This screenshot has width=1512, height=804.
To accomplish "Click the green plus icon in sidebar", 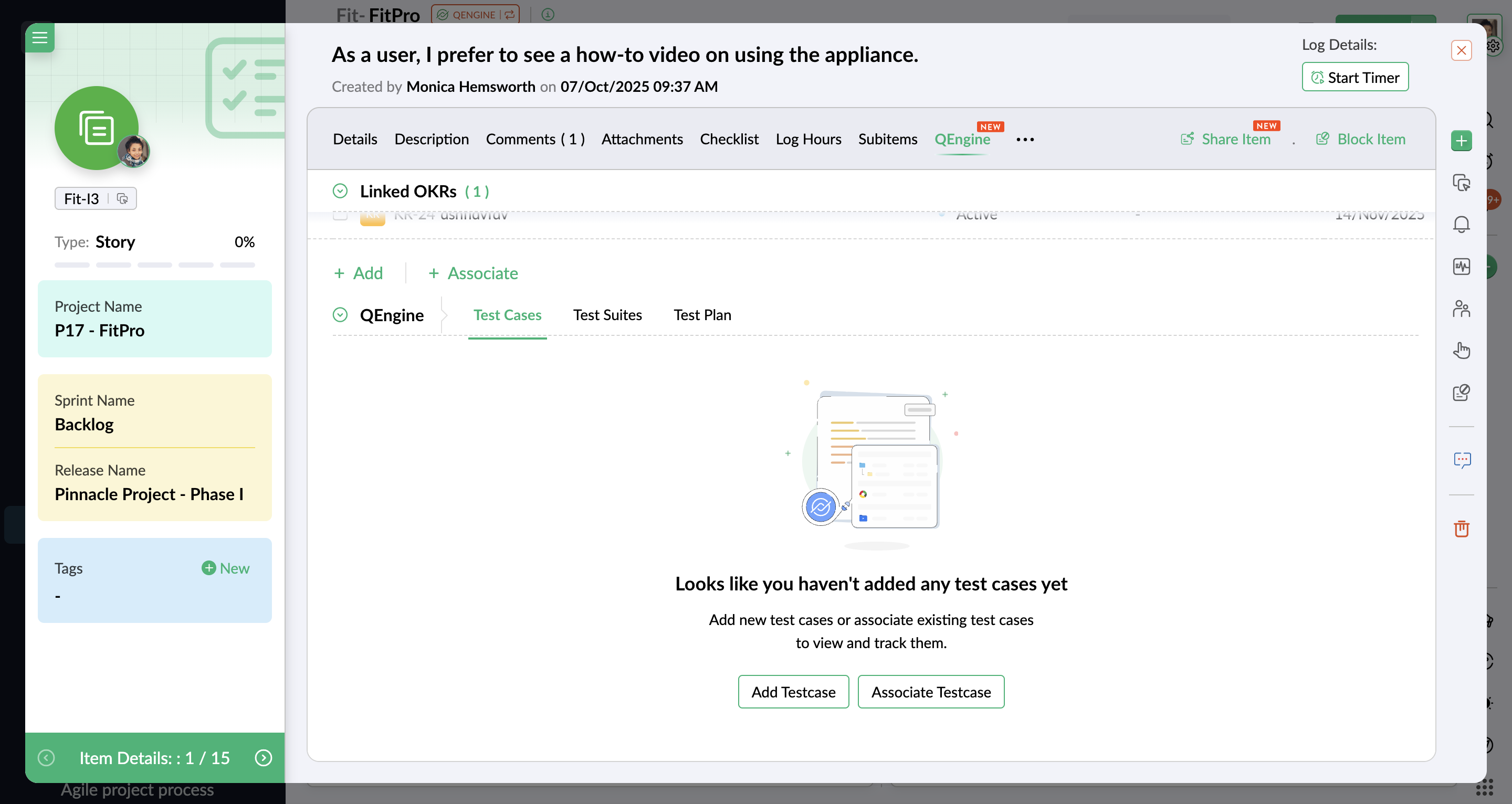I will pos(1461,141).
